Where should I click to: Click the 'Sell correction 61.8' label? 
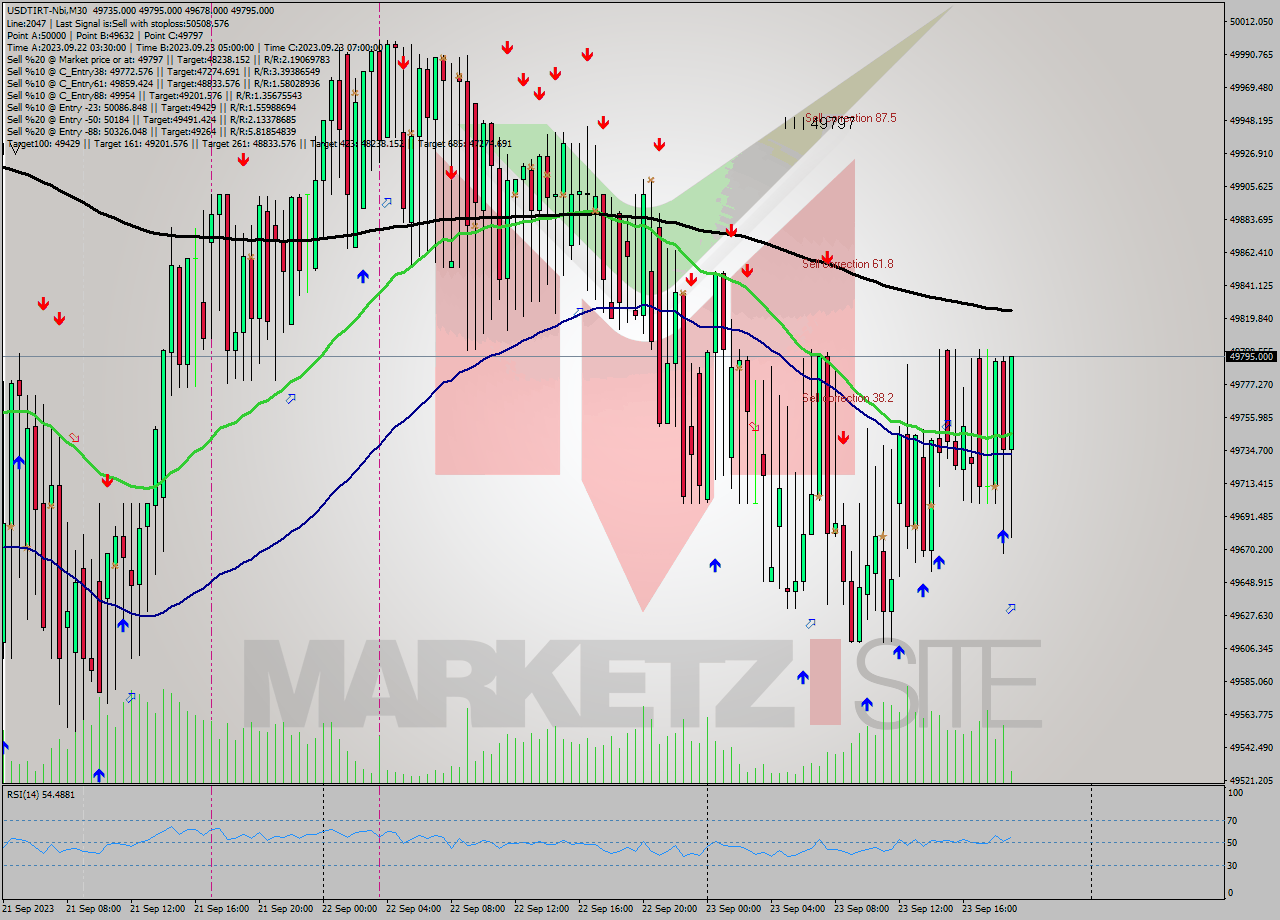click(x=848, y=264)
